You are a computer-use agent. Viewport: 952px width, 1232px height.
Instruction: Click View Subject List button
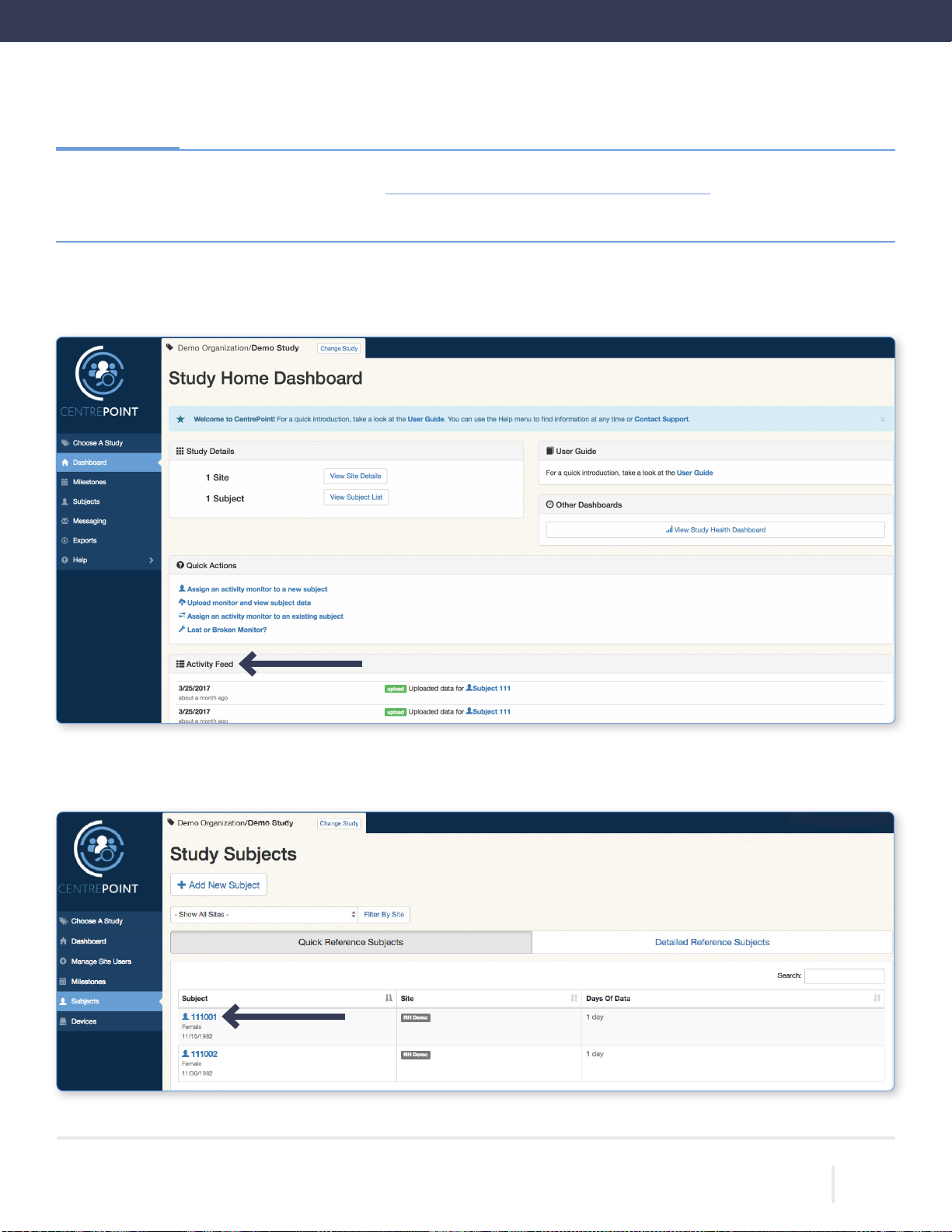coord(356,497)
